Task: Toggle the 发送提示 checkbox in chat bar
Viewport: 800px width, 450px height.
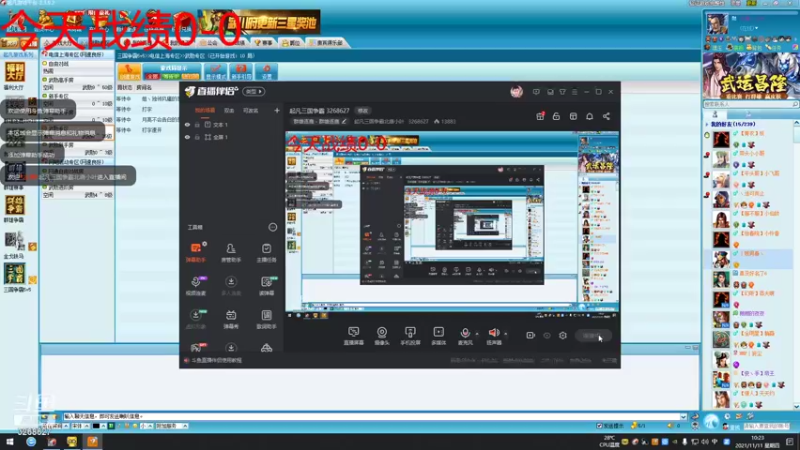Action: tap(599, 426)
